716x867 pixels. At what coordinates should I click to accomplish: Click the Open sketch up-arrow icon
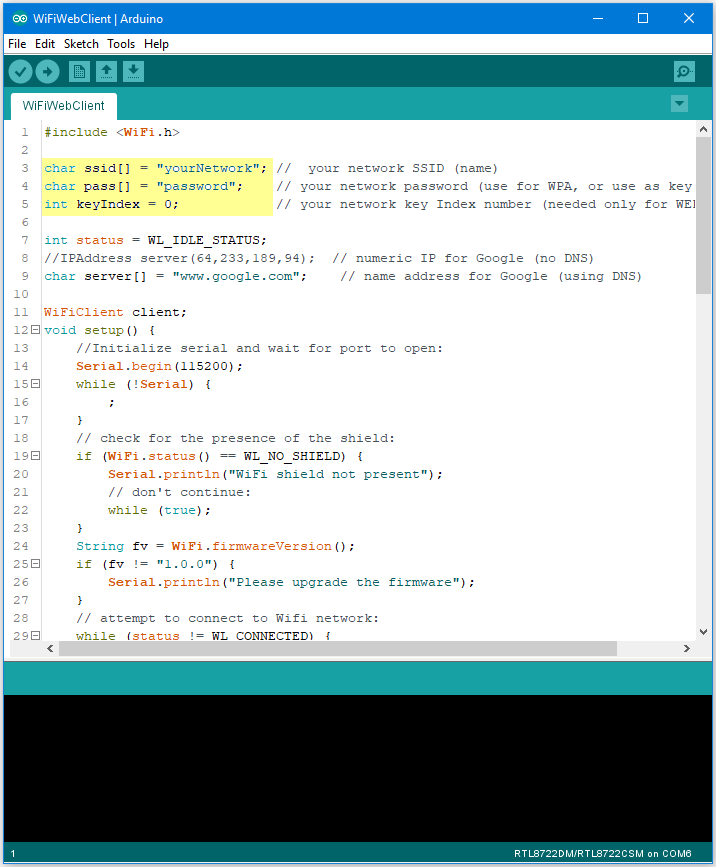(x=106, y=71)
